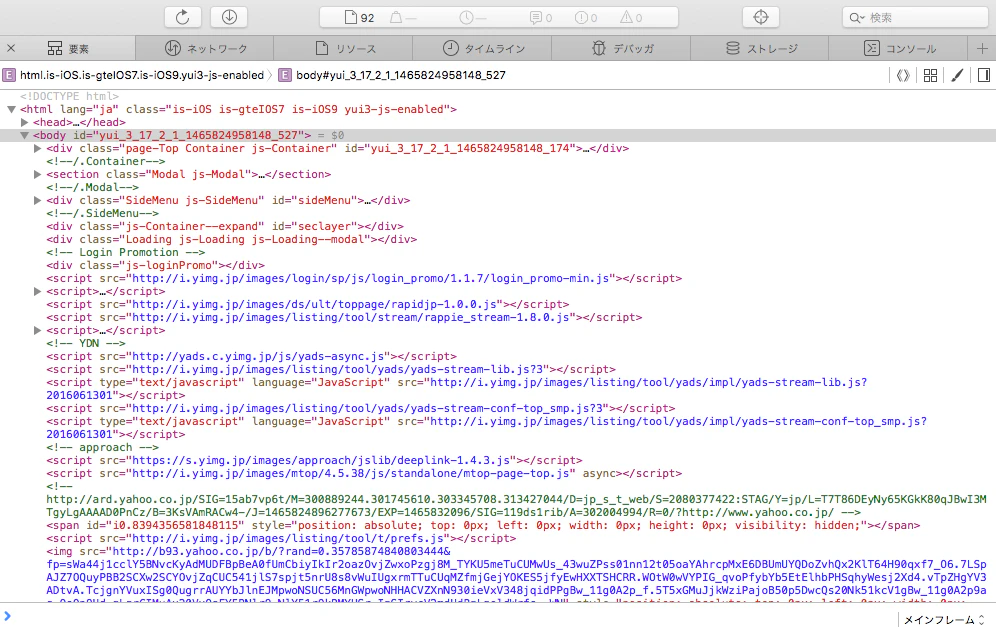Expand the page-Top Container div
Image resolution: width=996 pixels, height=627 pixels.
[37, 148]
